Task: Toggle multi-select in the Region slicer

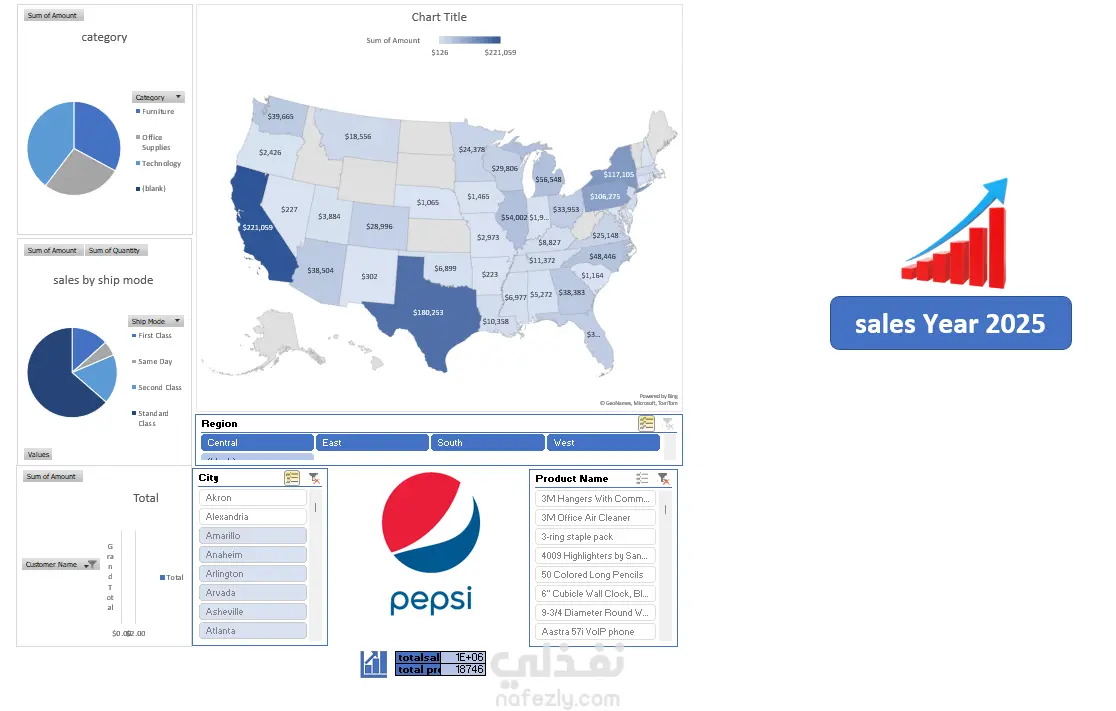Action: (646, 423)
